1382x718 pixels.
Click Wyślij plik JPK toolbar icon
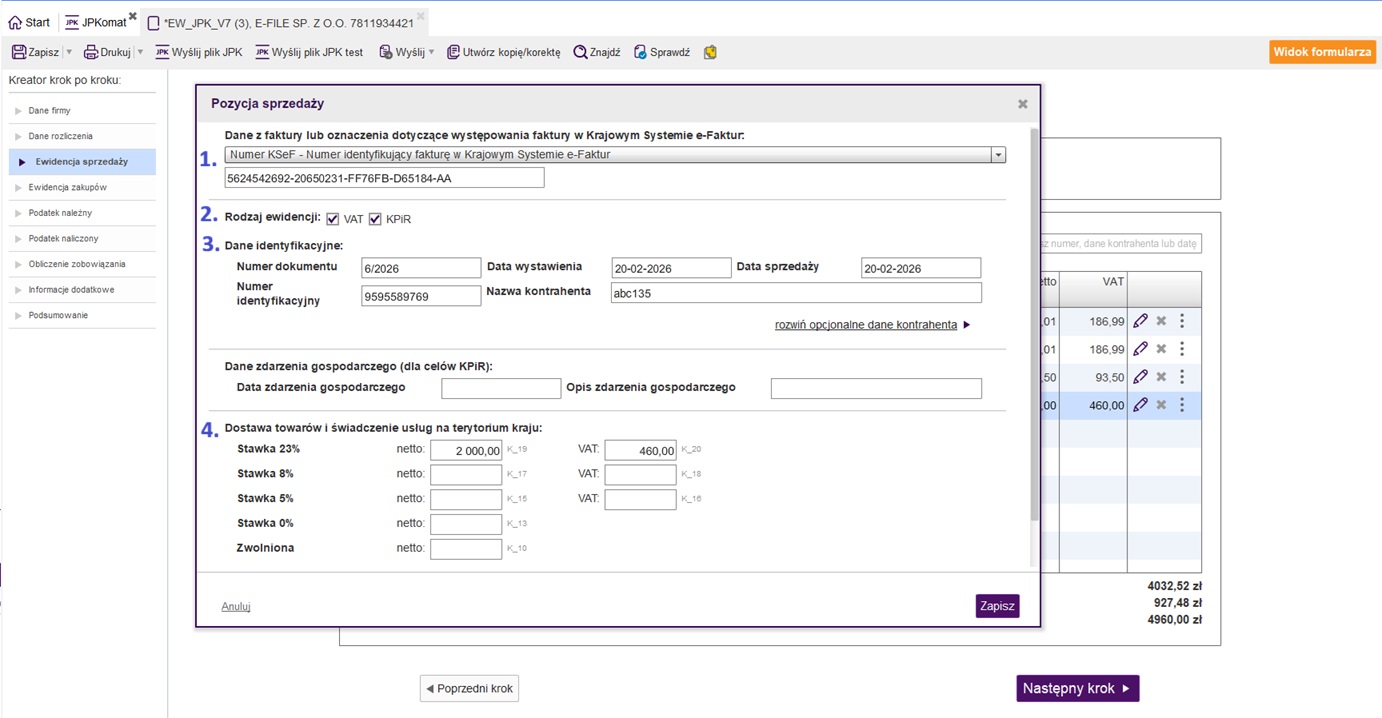pos(162,52)
